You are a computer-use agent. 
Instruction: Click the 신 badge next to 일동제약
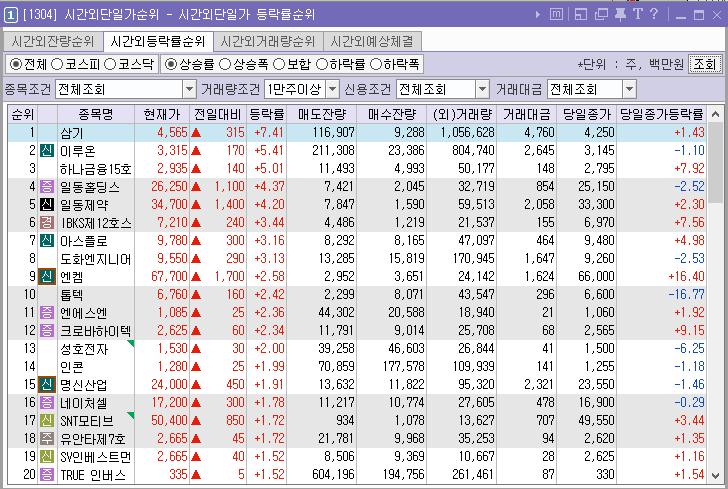[46, 204]
